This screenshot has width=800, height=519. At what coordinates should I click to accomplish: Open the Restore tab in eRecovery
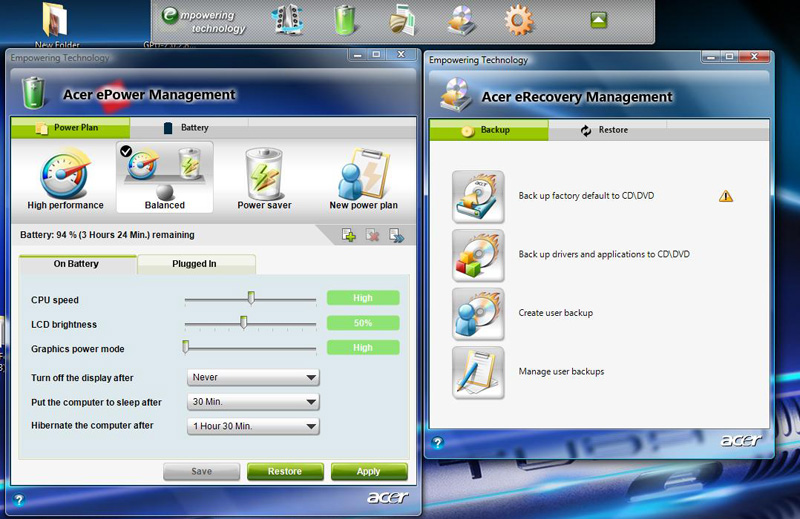(607, 130)
